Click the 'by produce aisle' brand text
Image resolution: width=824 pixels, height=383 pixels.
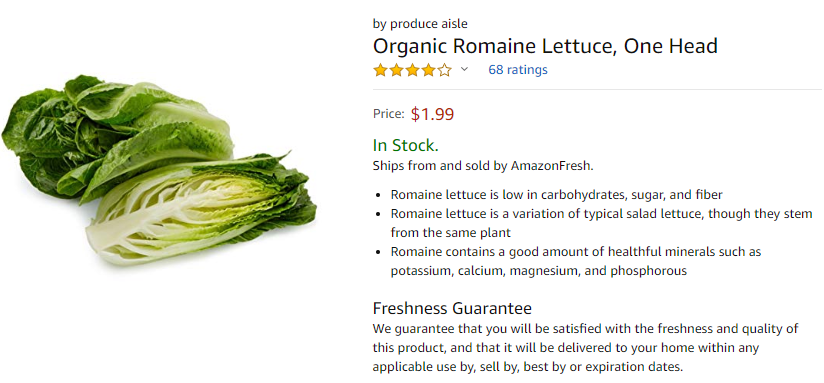click(x=420, y=24)
